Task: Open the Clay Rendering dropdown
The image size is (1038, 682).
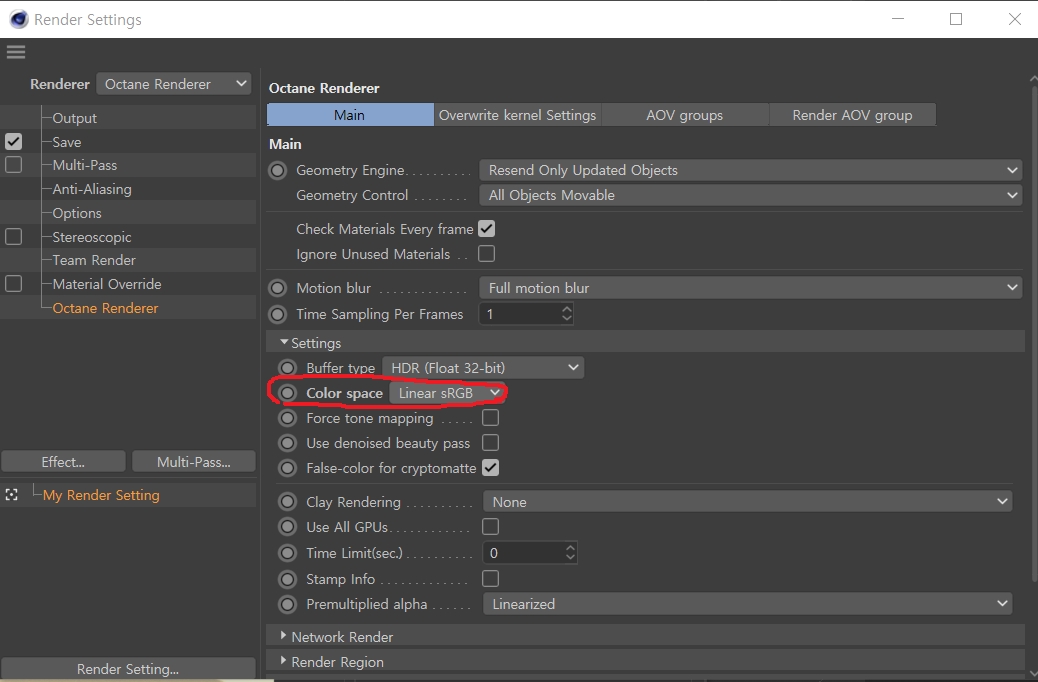Action: pyautogui.click(x=747, y=502)
